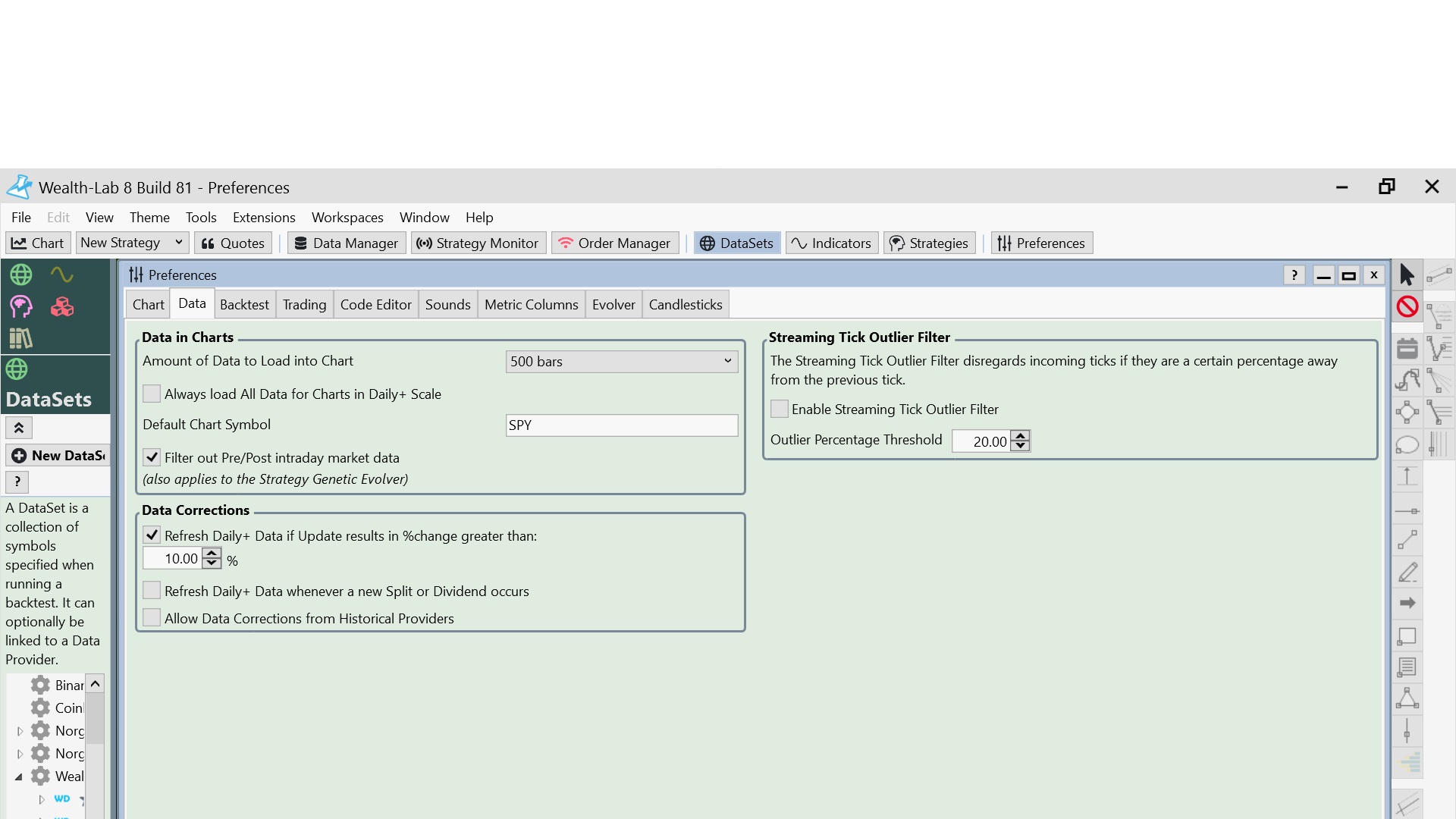Open the Quotes window button
This screenshot has height=819, width=1456.
pos(233,243)
